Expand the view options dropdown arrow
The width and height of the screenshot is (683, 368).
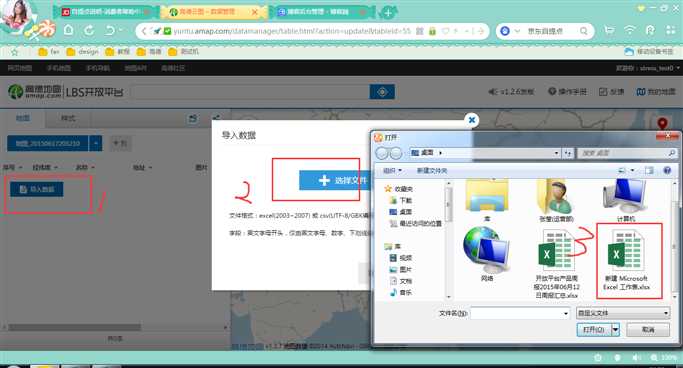click(632, 170)
